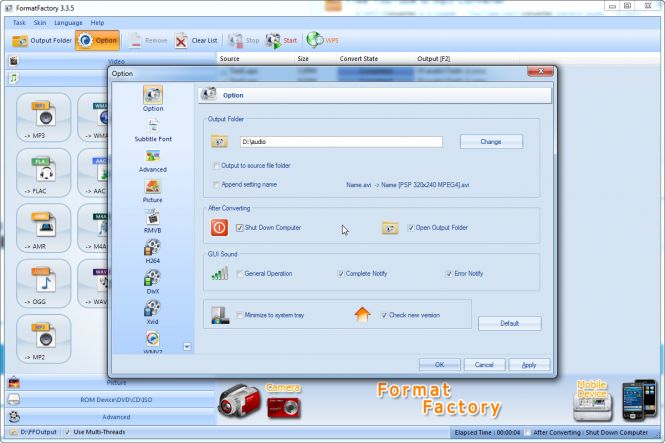Viewport: 665px width, 443px height.
Task: Click the folder icon beside output path
Action: point(220,142)
